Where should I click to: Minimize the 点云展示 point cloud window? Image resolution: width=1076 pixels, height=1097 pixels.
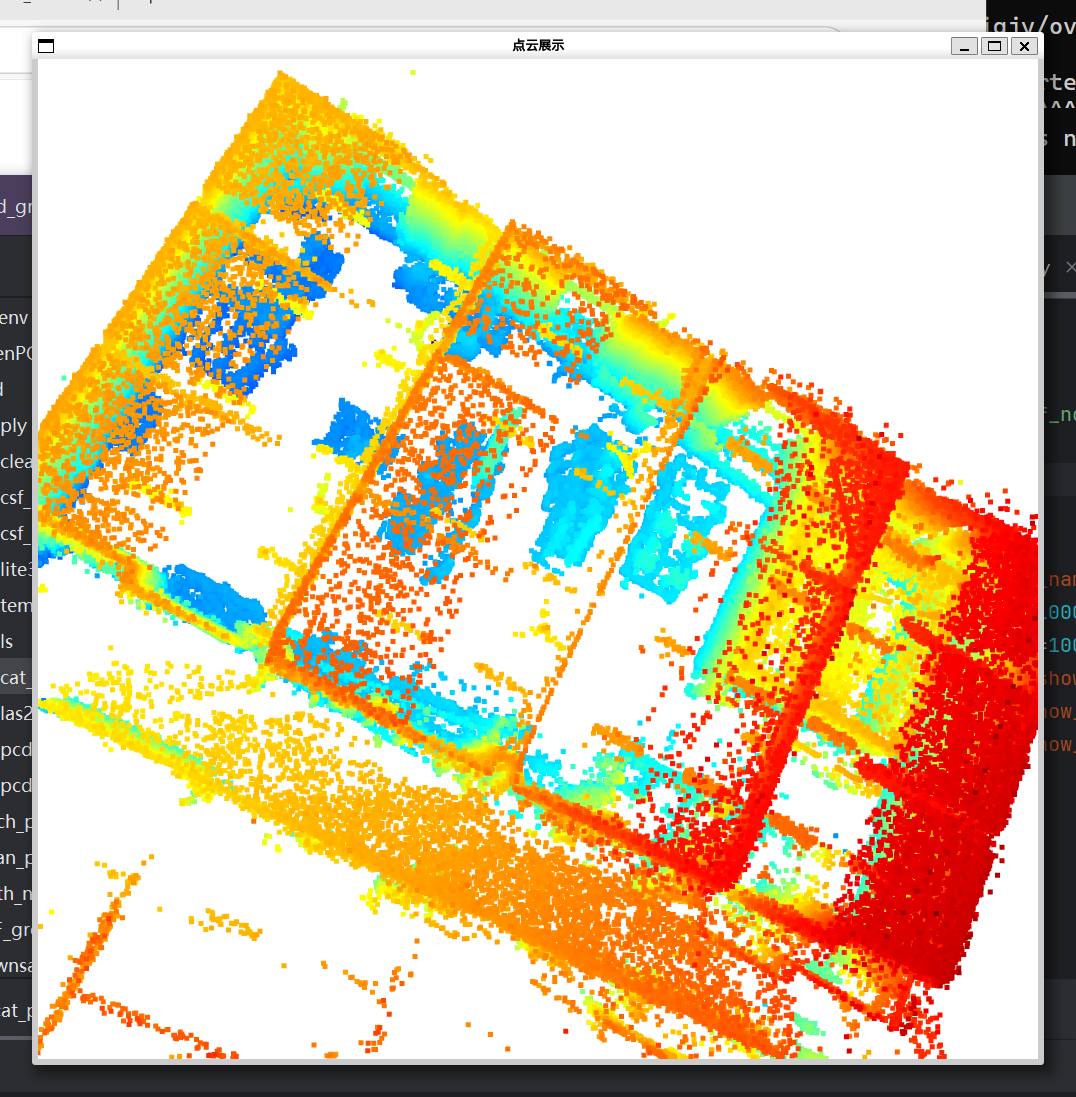963,46
